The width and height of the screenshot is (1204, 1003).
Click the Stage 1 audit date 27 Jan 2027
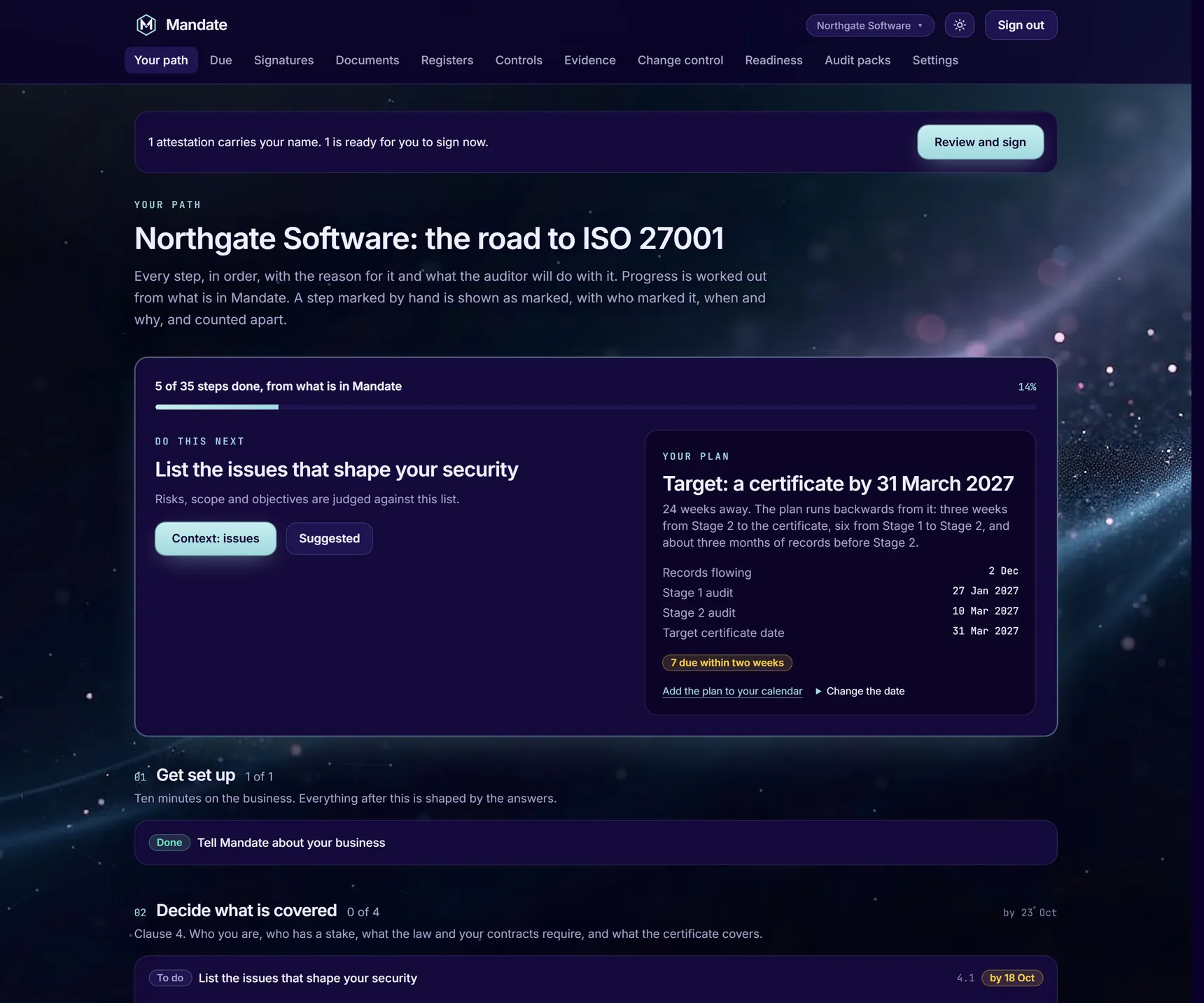coord(986,591)
